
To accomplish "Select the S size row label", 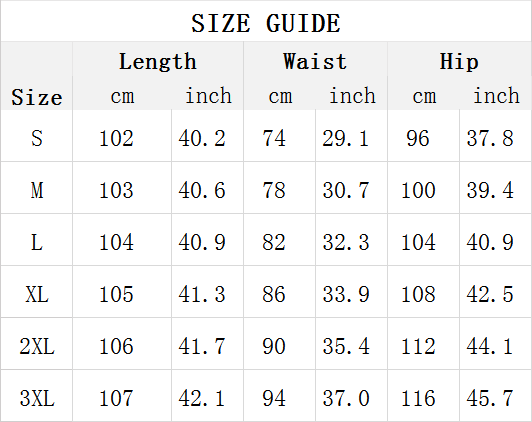I will tap(37, 138).
